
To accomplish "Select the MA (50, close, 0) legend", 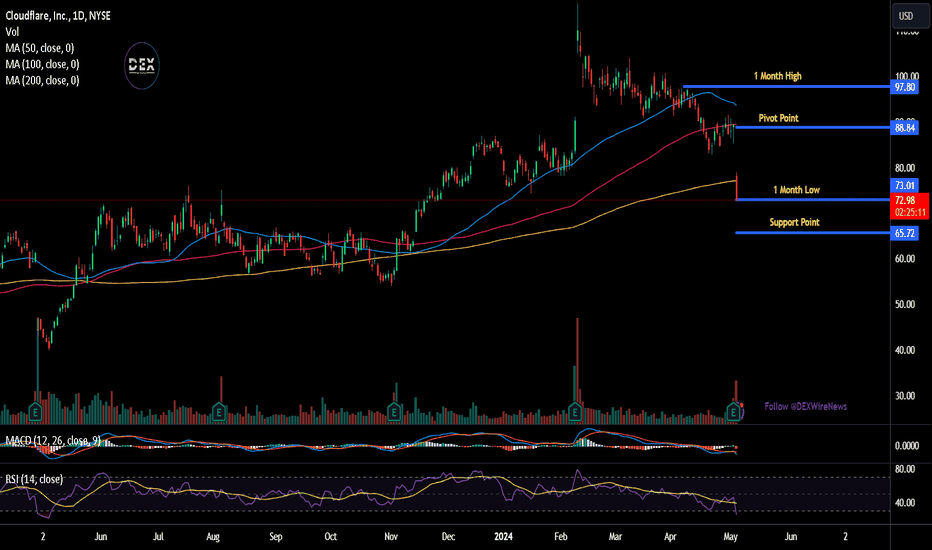I will (40, 48).
